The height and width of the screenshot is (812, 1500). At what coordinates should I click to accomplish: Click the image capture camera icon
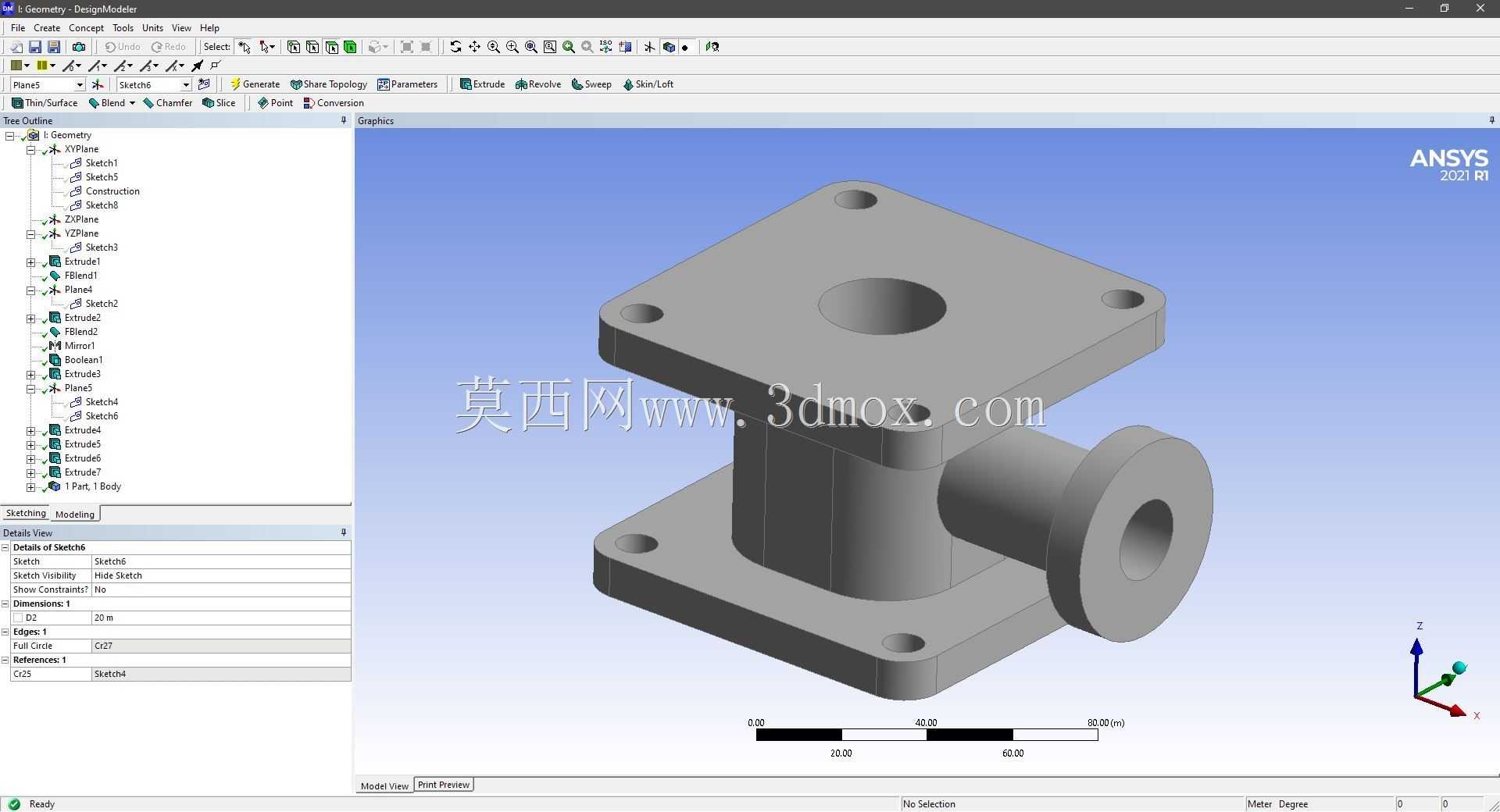tap(79, 47)
